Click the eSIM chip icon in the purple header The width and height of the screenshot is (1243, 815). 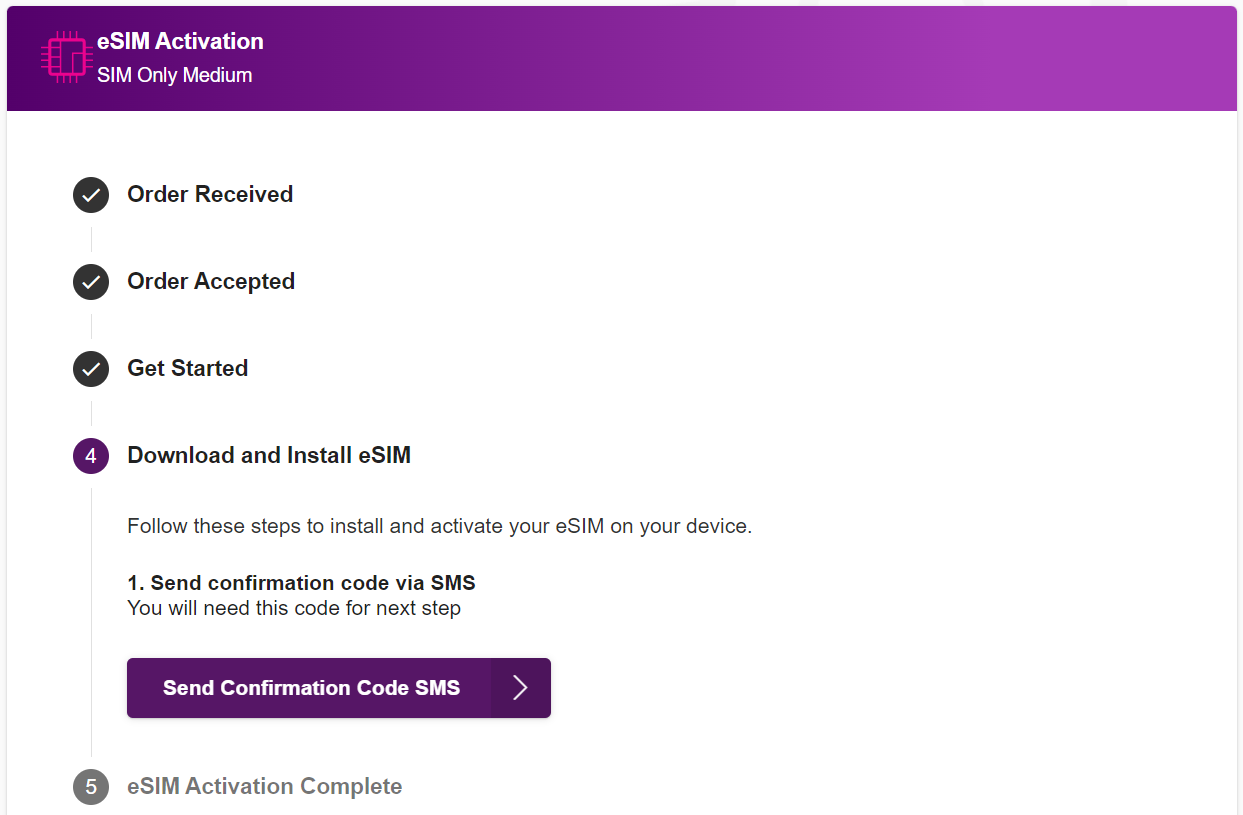click(65, 57)
